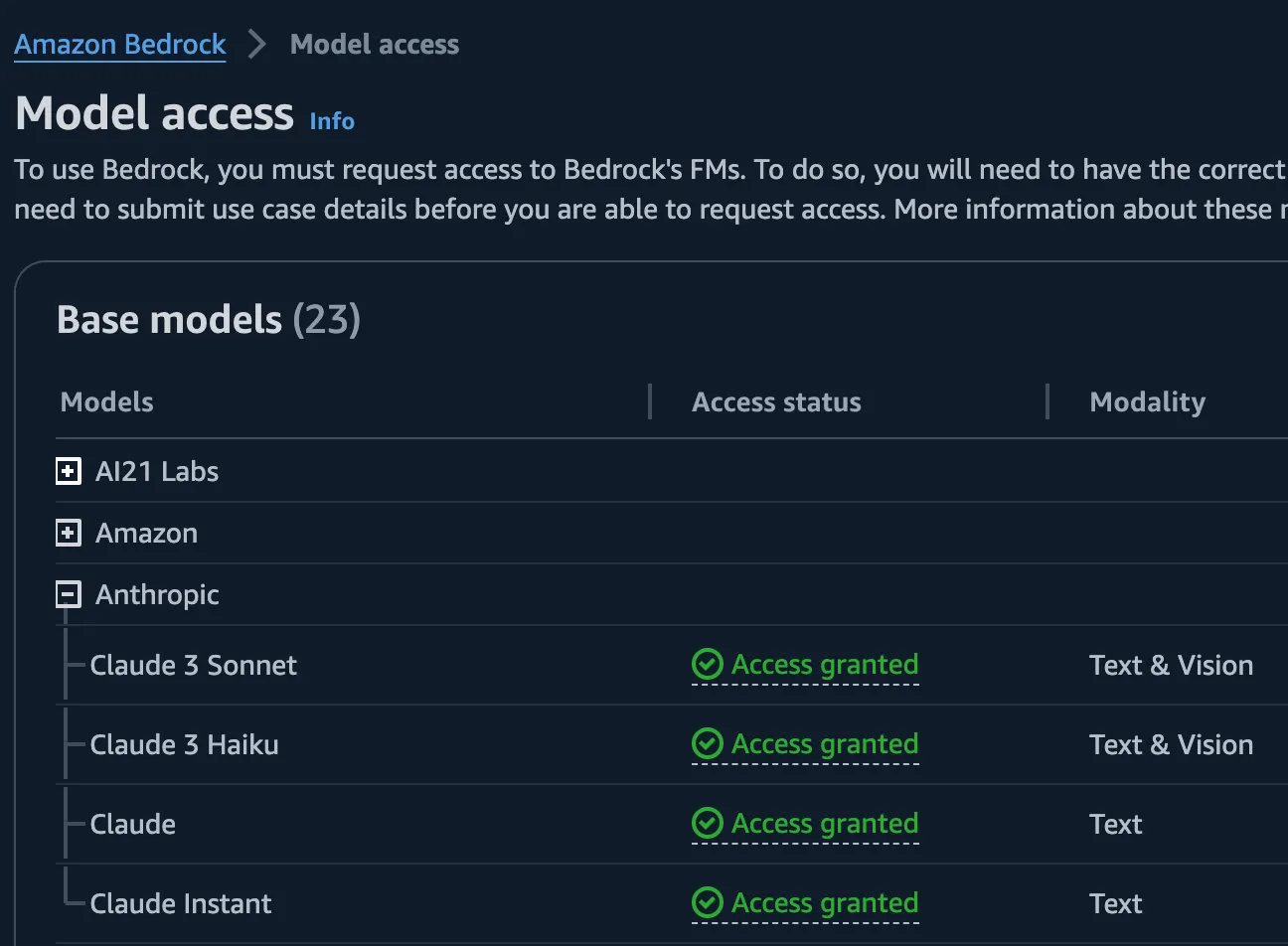Click the breadcrumb chevron separator arrow
The image size is (1288, 946).
[x=257, y=45]
